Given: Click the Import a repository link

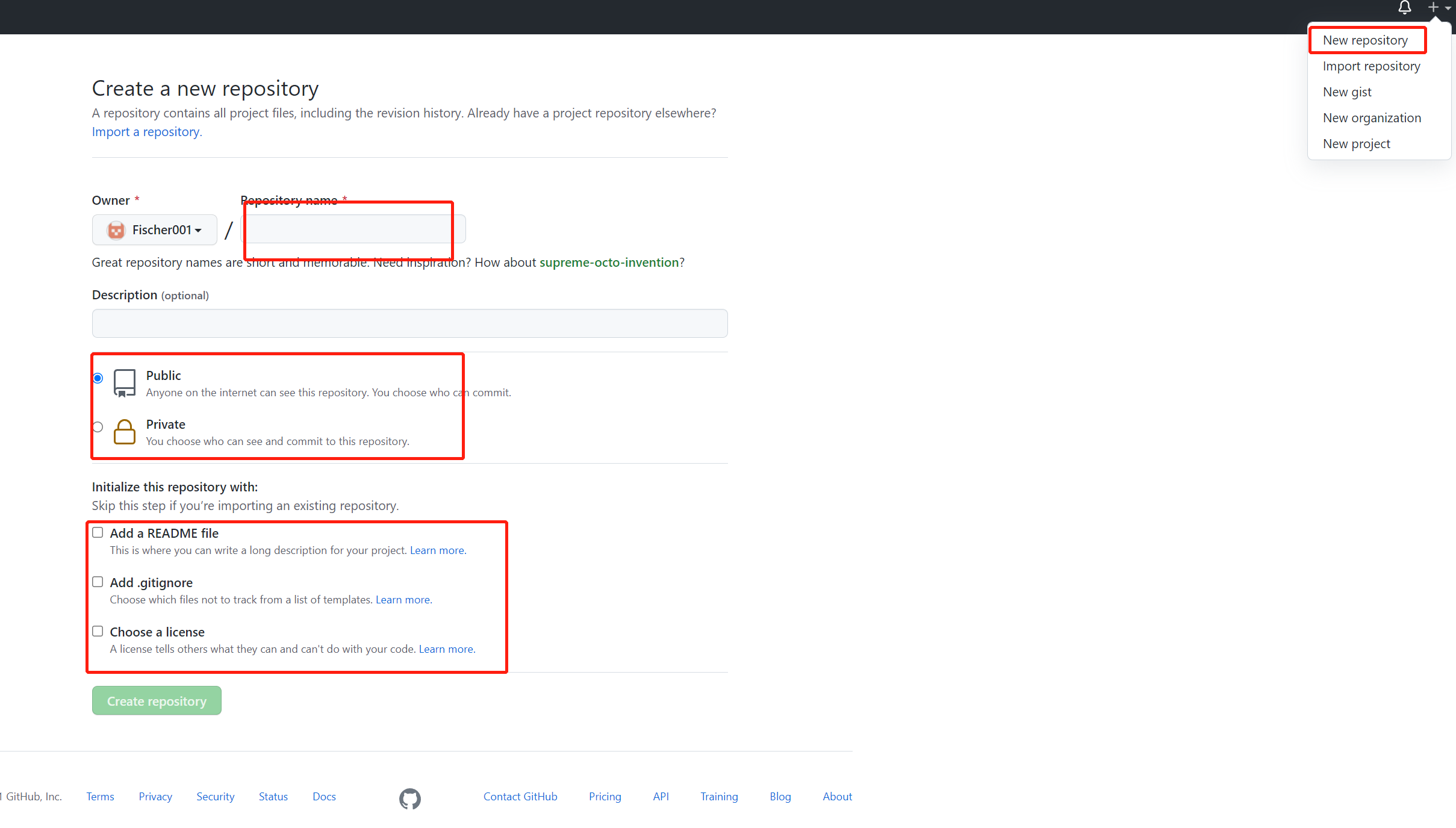Looking at the screenshot, I should (145, 131).
